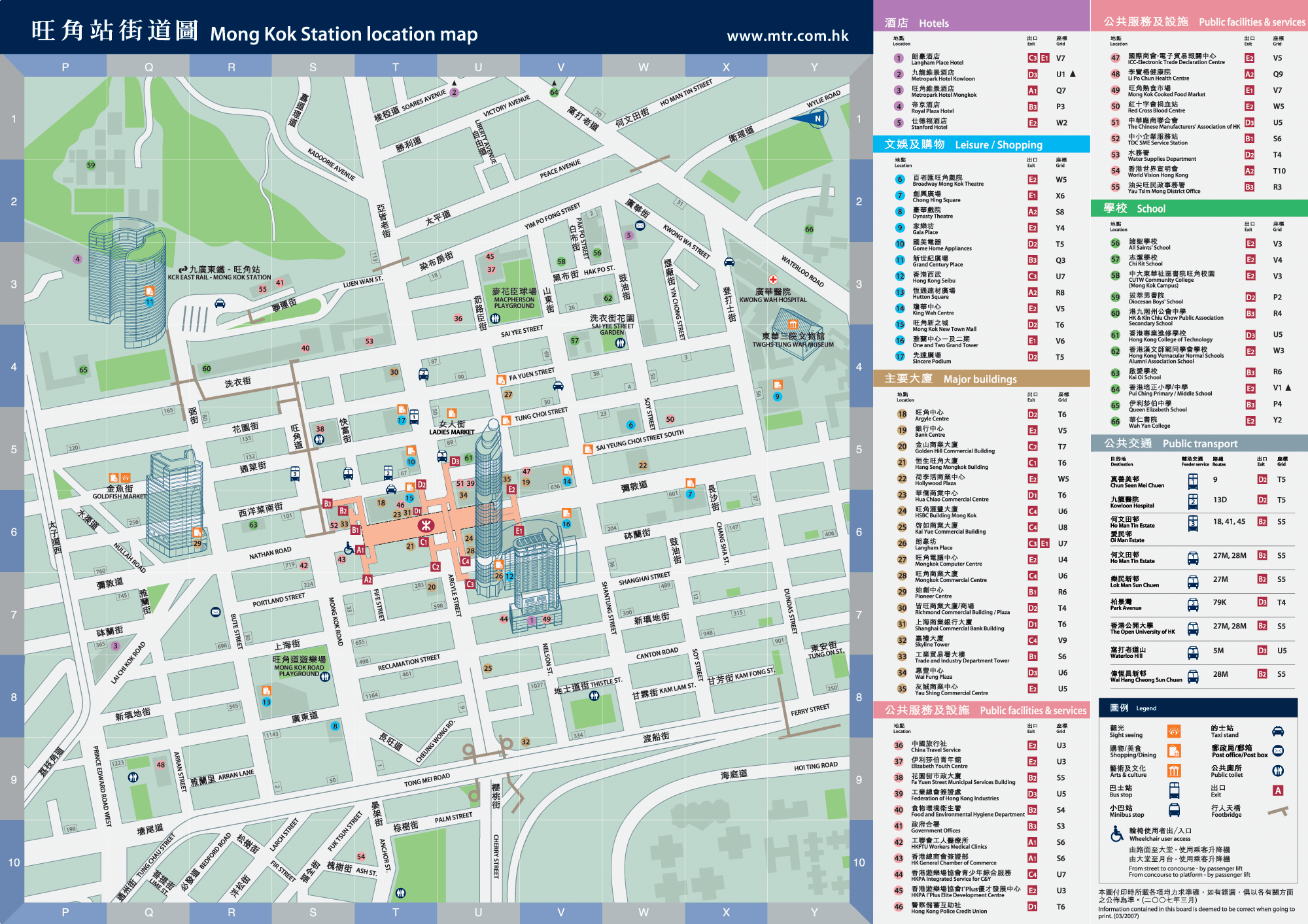Click the taxi icon below the KCR East Rail label
This screenshot has width=1308, height=924.
tap(220, 303)
